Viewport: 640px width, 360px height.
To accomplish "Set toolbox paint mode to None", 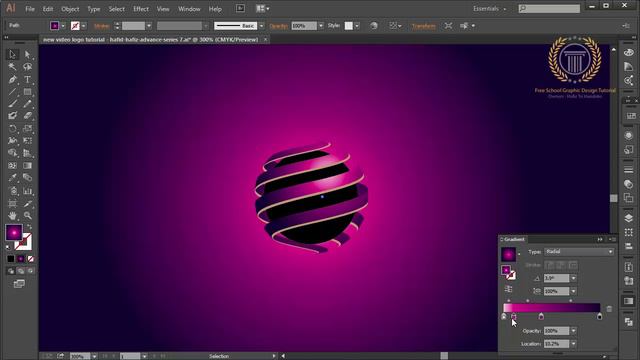I will [30, 259].
